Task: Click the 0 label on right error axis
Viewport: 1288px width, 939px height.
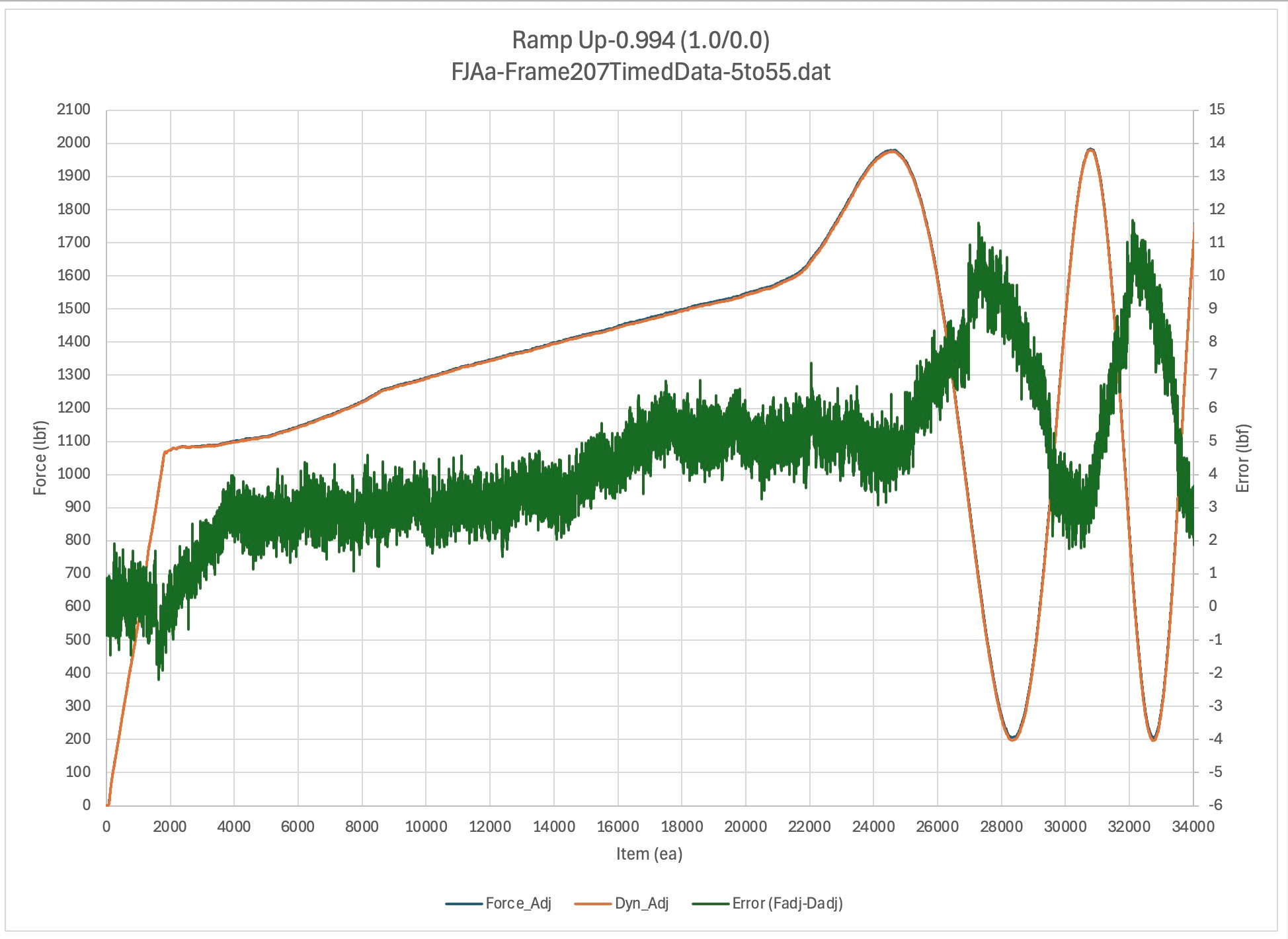Action: (1213, 606)
